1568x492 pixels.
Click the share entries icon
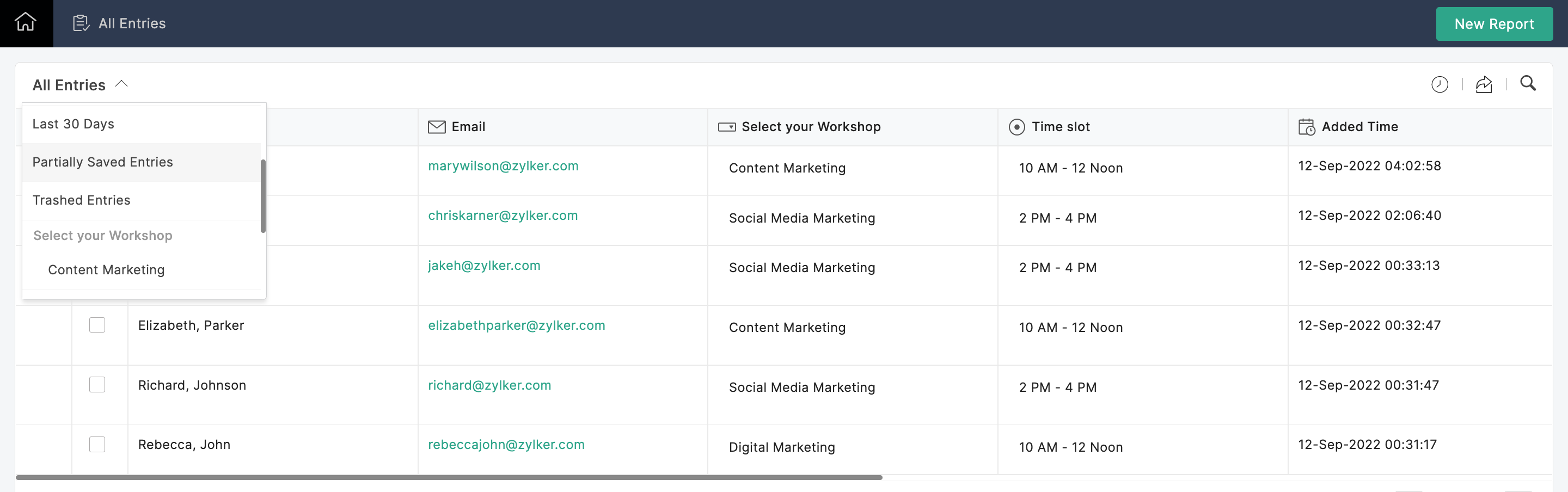[1484, 84]
